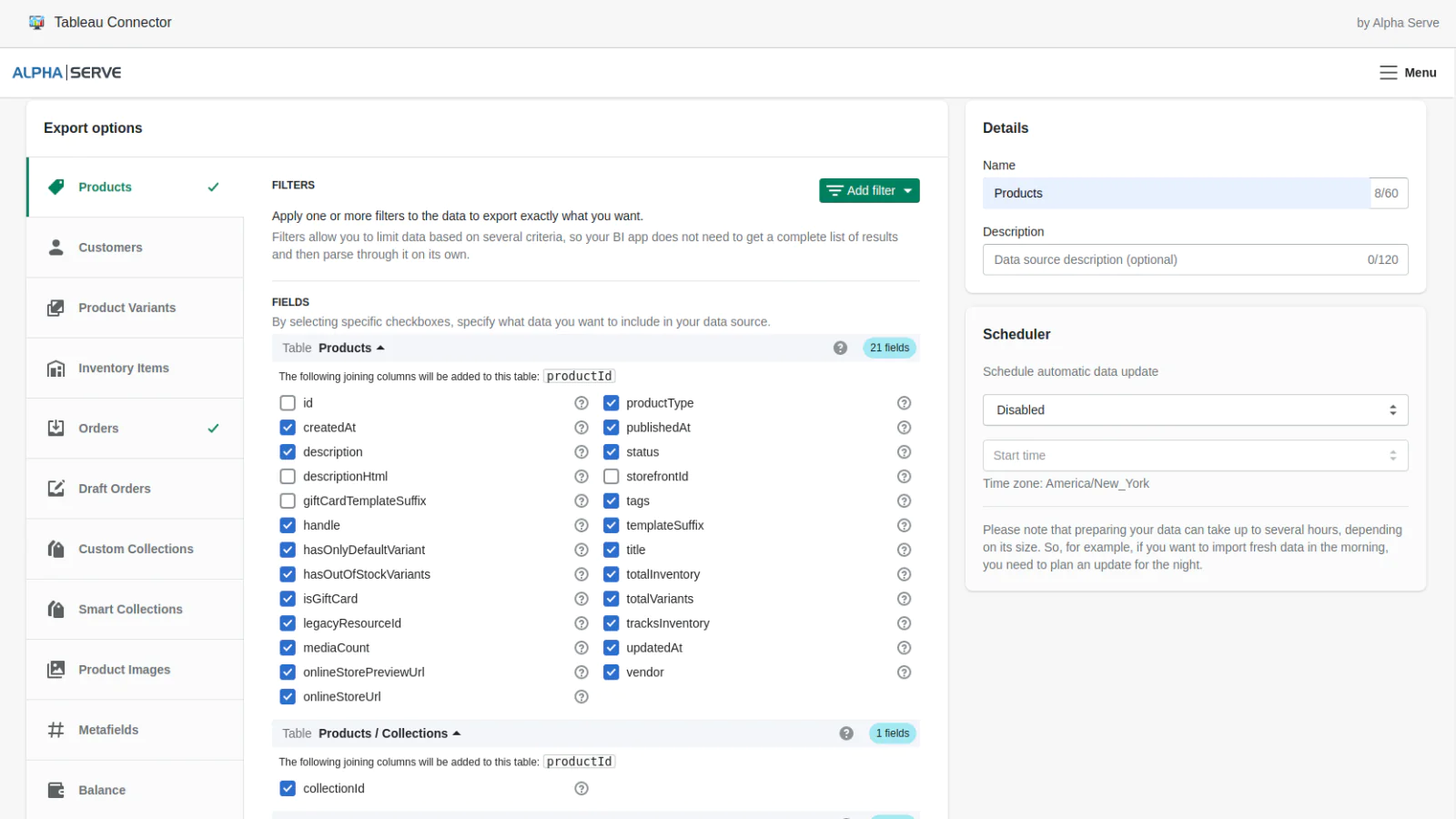Switch to the Product Variants tab
This screenshot has height=819, width=1456.
pyautogui.click(x=135, y=308)
